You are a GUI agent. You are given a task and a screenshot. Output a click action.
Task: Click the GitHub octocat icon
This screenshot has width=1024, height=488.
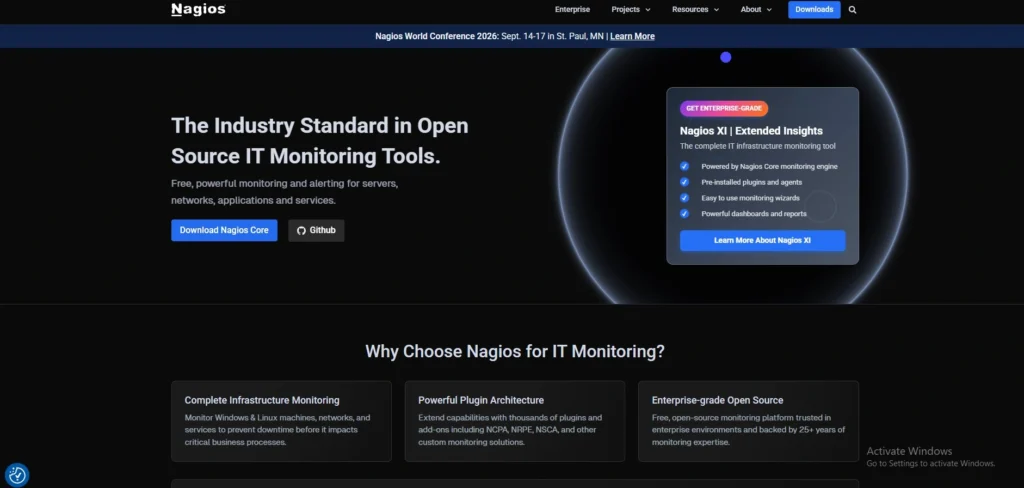(x=301, y=231)
